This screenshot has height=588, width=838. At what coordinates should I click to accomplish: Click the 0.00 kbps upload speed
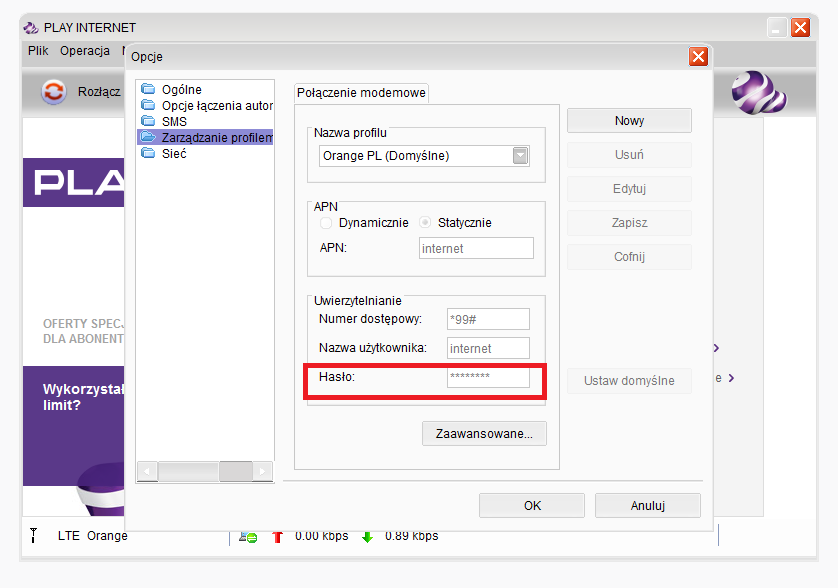coord(322,536)
